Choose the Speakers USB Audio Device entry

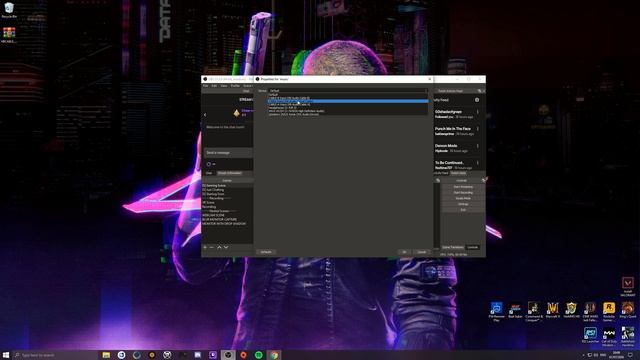tap(348, 114)
